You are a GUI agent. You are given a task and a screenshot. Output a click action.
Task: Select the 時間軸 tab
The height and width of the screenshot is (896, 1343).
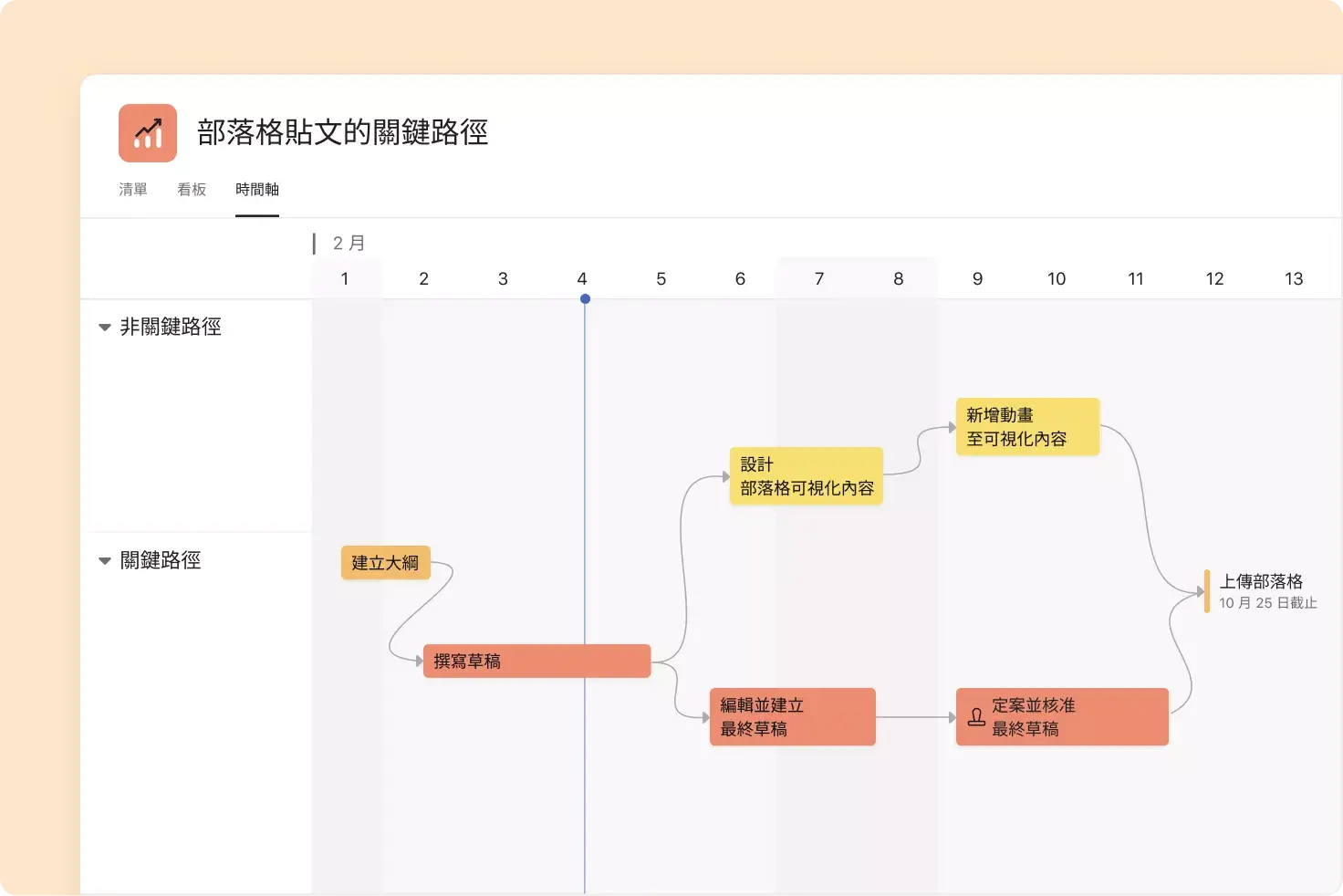257,189
